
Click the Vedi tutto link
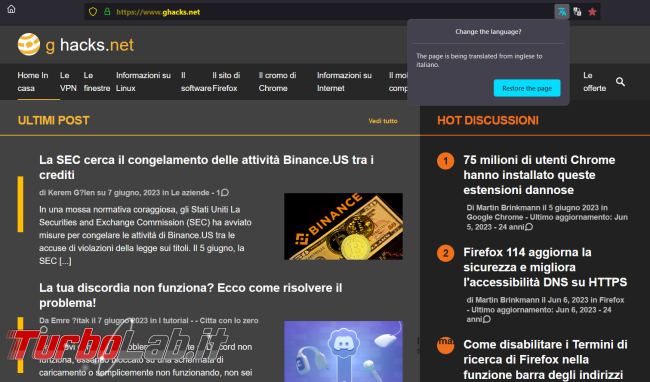(x=383, y=121)
